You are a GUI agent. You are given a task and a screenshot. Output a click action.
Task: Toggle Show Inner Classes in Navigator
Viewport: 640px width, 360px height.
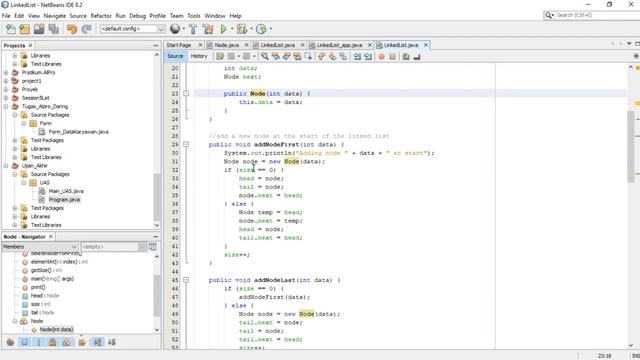pyautogui.click(x=67, y=342)
